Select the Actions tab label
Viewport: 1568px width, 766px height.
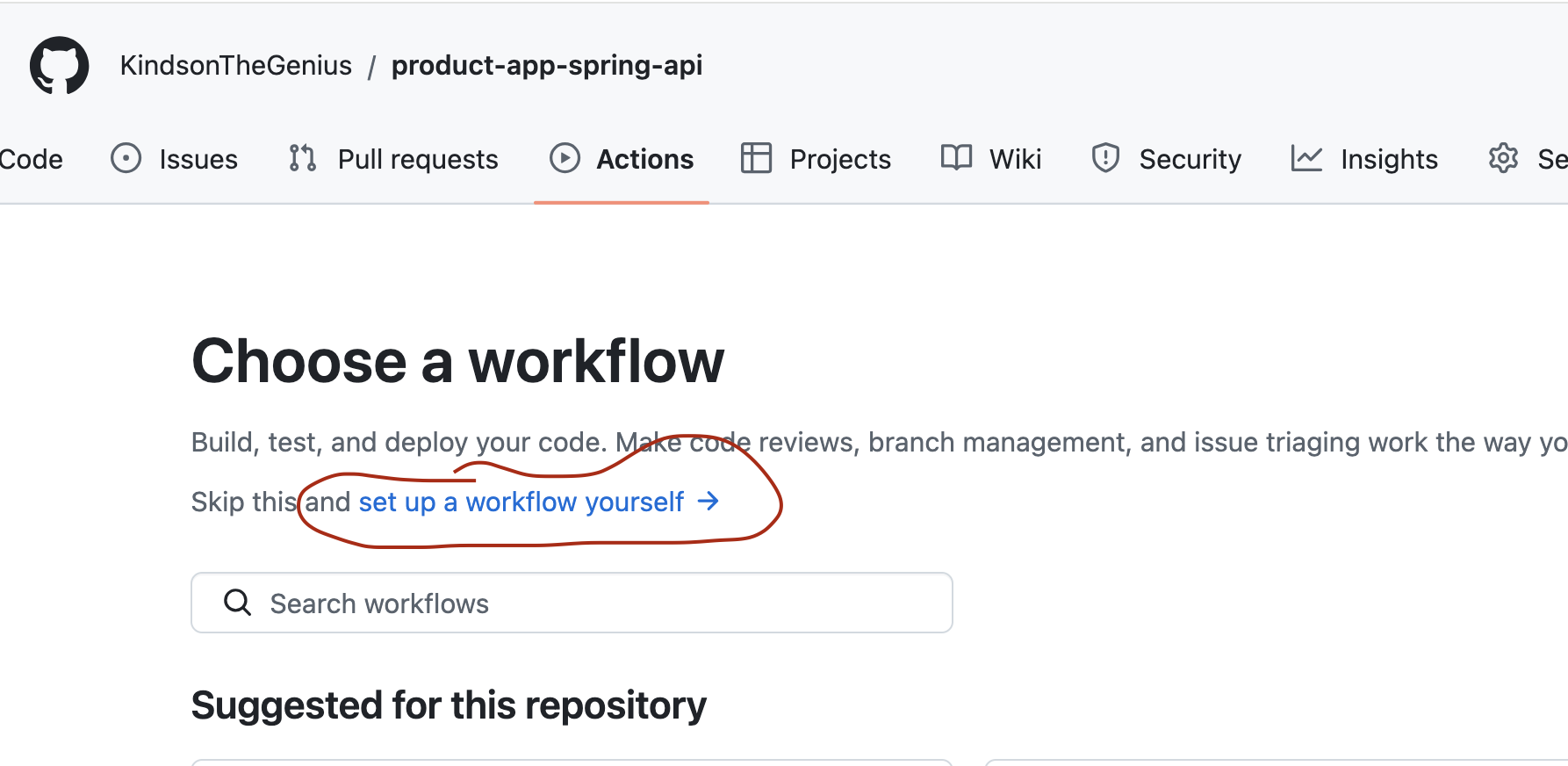pyautogui.click(x=645, y=159)
